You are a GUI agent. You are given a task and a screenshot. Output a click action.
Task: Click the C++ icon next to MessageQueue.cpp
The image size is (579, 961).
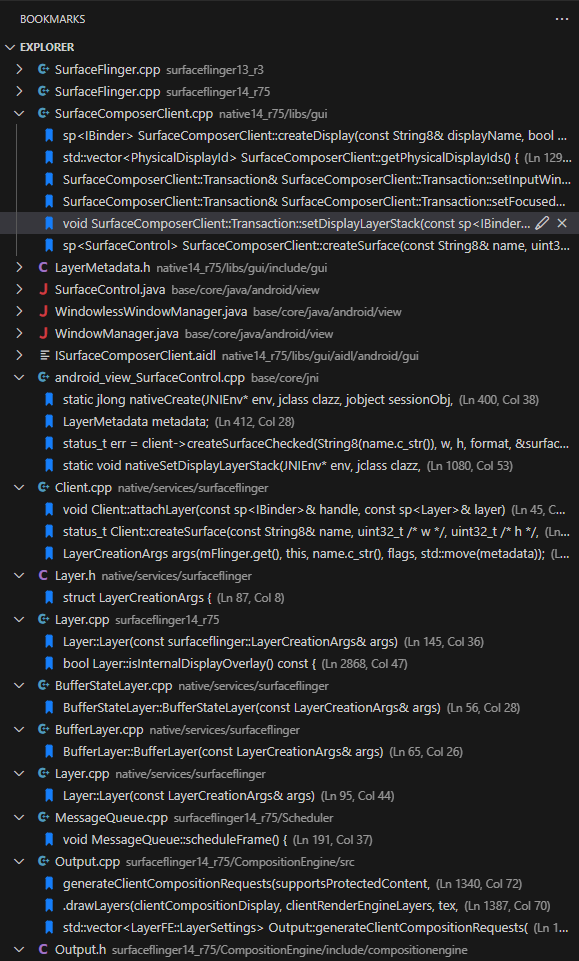point(44,818)
